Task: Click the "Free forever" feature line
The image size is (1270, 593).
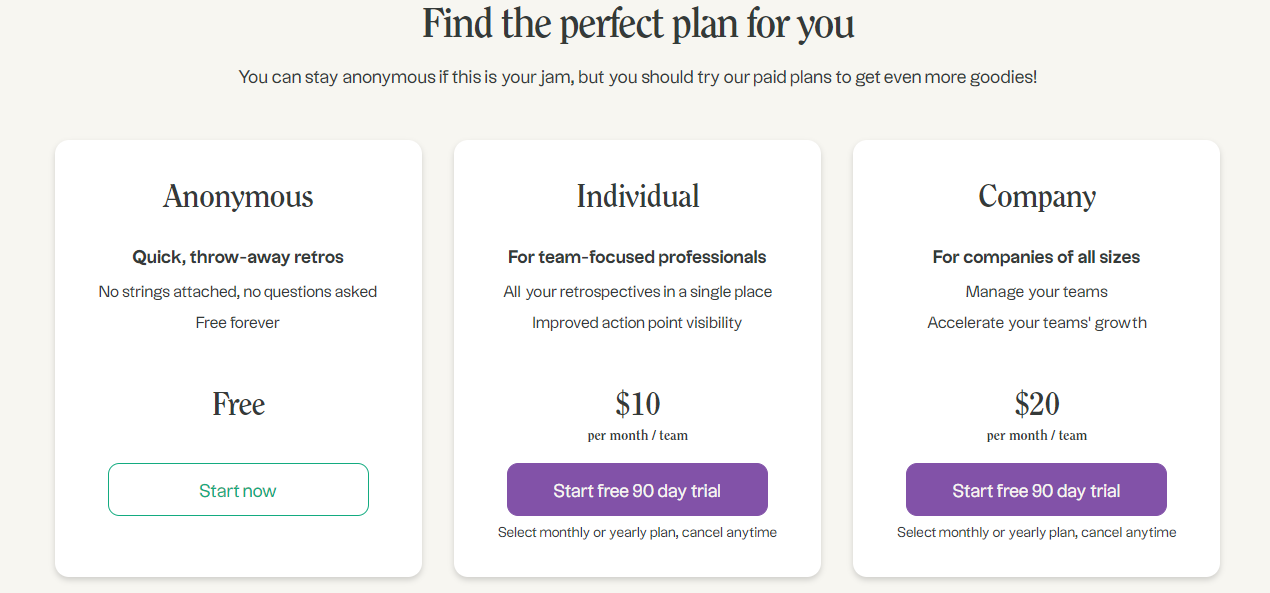Action: point(238,323)
